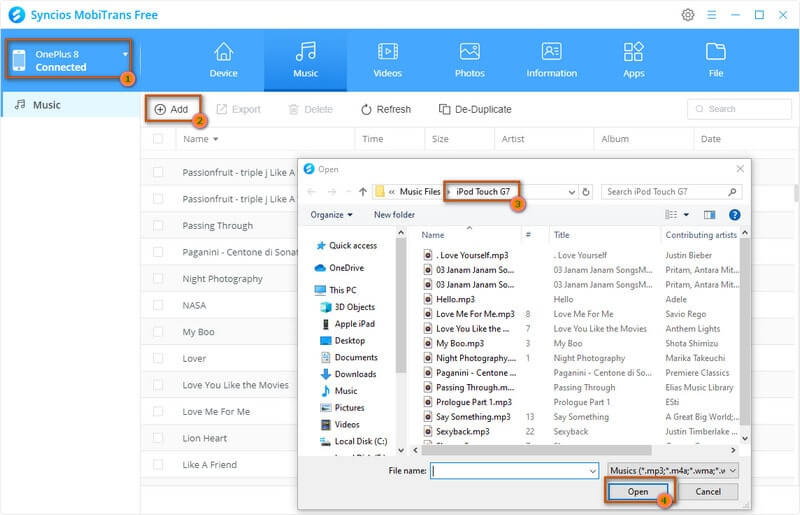Viewport: 800px width, 515px height.
Task: Switch to the Apps tab
Action: pyautogui.click(x=634, y=60)
